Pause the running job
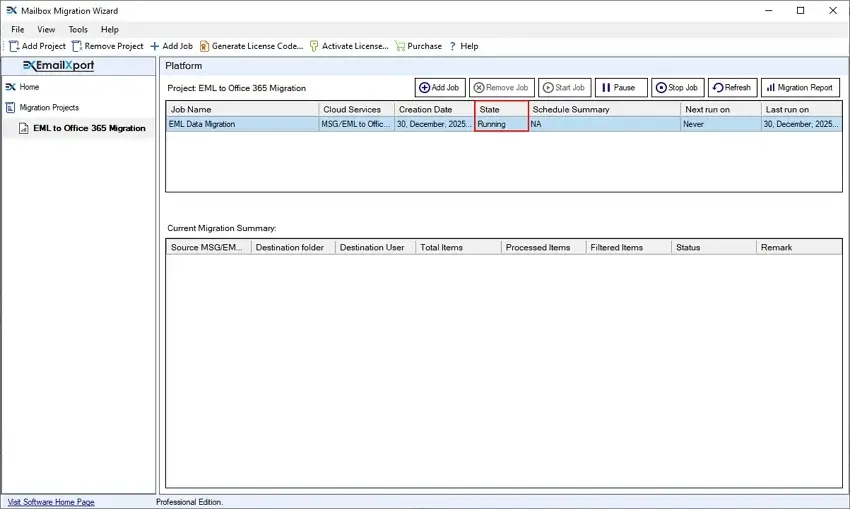The image size is (850, 509). click(x=621, y=87)
